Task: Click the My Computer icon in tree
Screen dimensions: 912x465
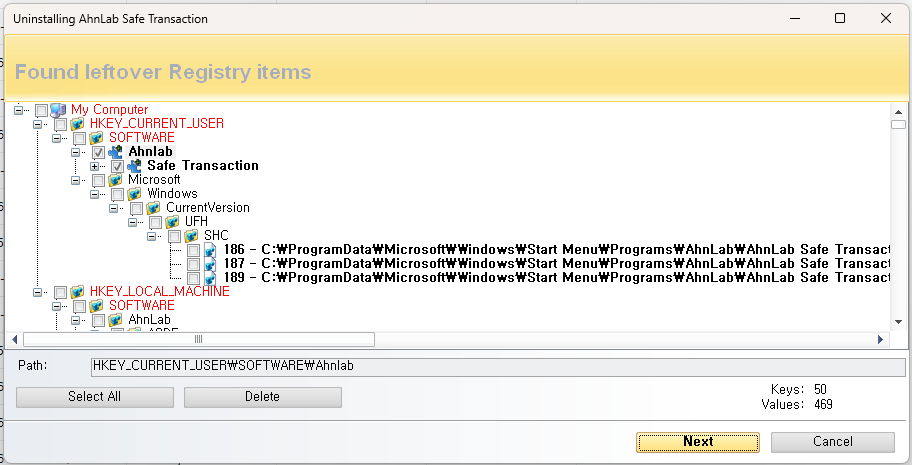Action: [58, 109]
